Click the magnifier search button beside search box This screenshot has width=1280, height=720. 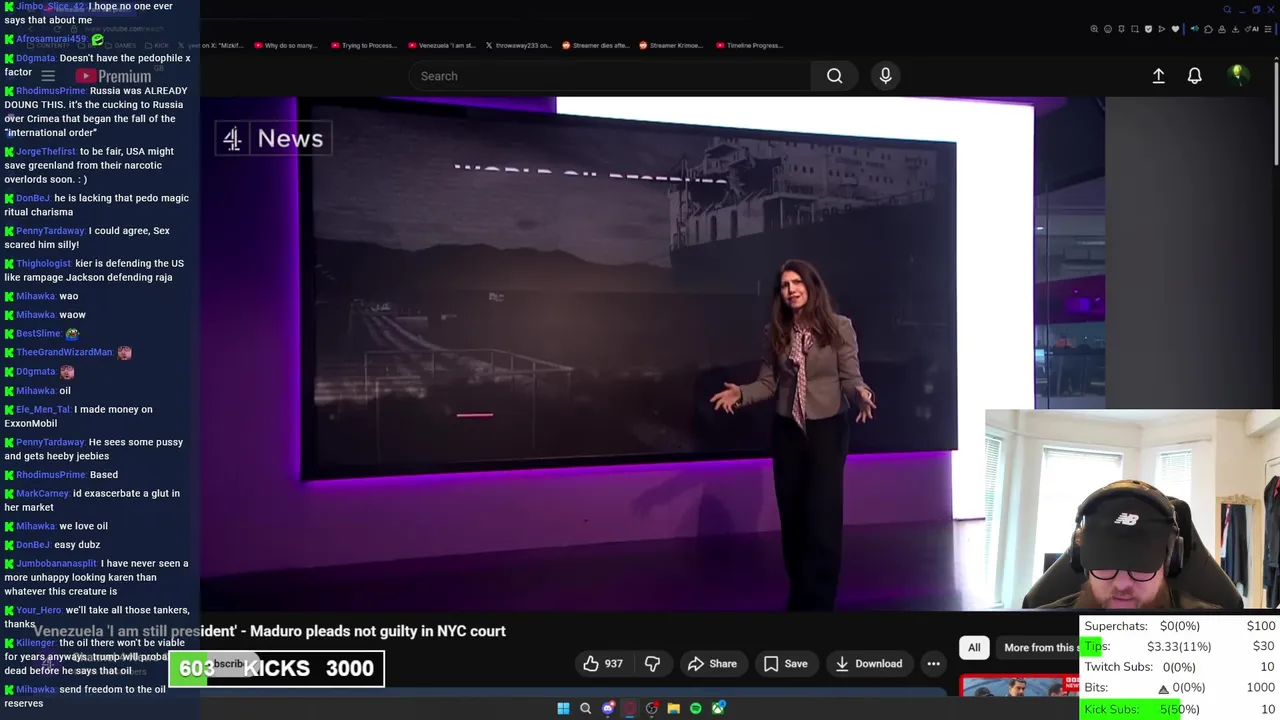pos(834,76)
